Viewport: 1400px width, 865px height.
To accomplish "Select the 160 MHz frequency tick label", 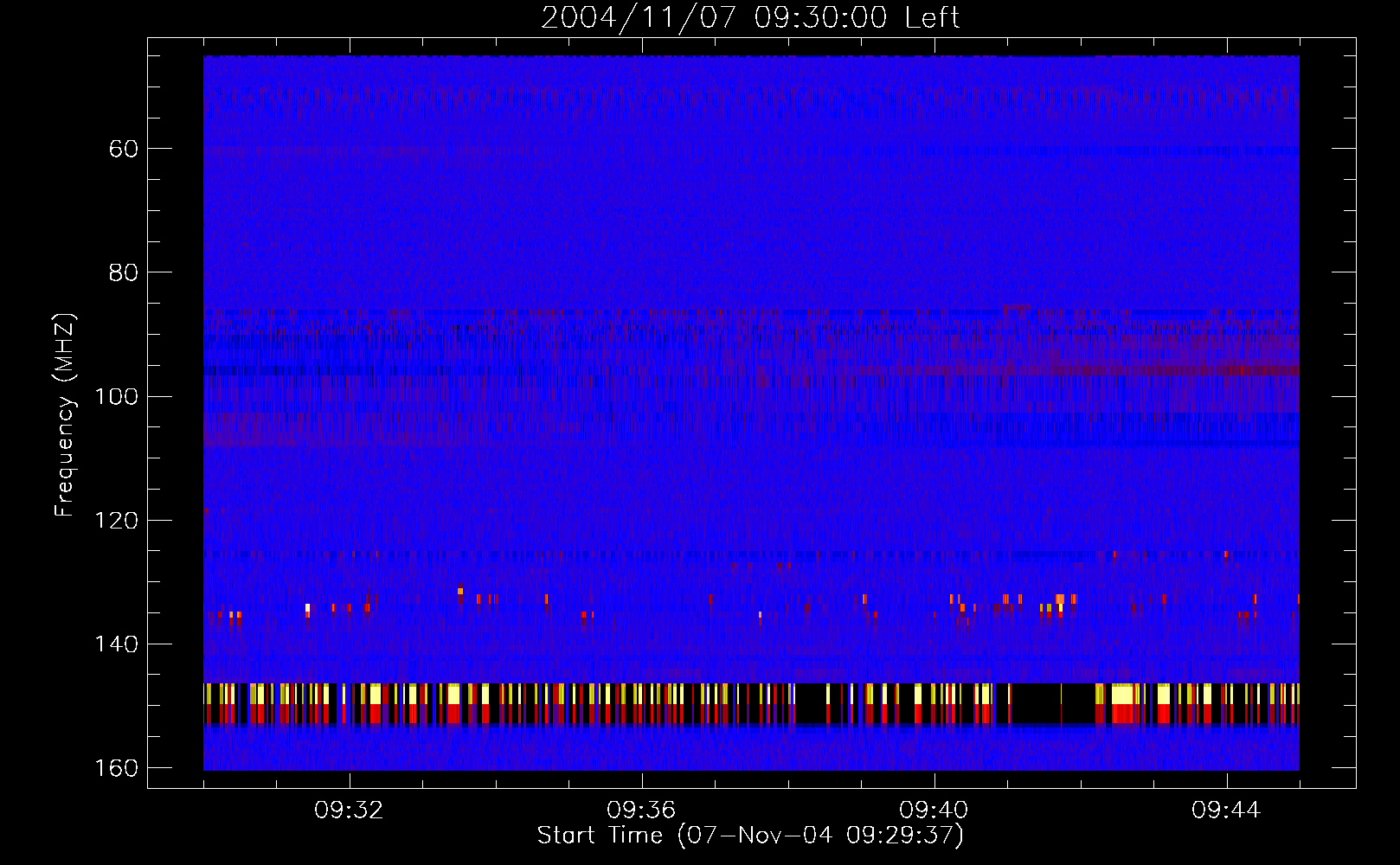I will click(x=116, y=768).
